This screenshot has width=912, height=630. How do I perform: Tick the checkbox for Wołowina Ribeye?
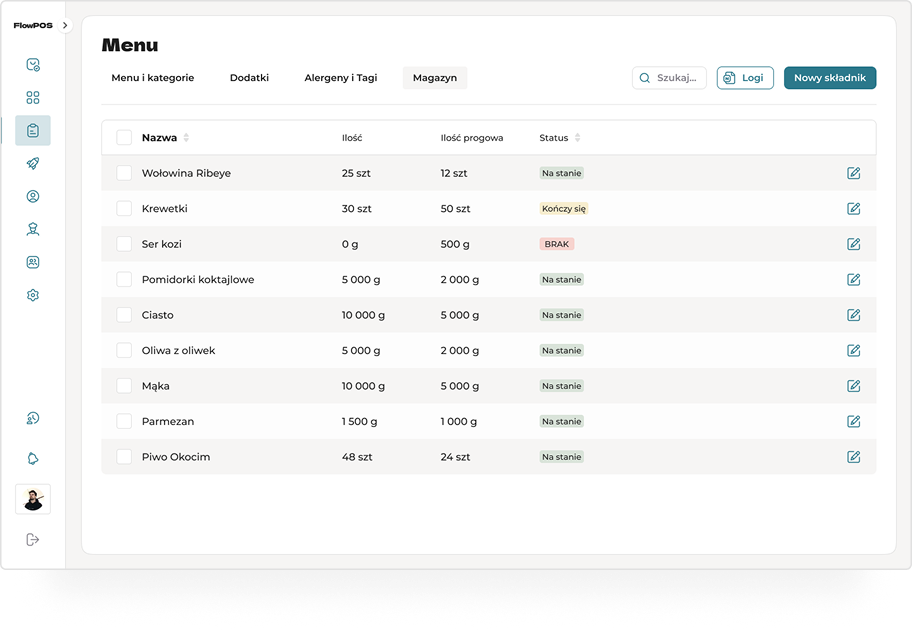(124, 173)
